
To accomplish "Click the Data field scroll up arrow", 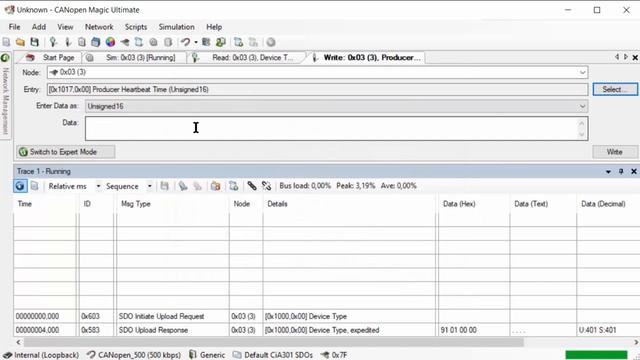I will click(x=582, y=123).
